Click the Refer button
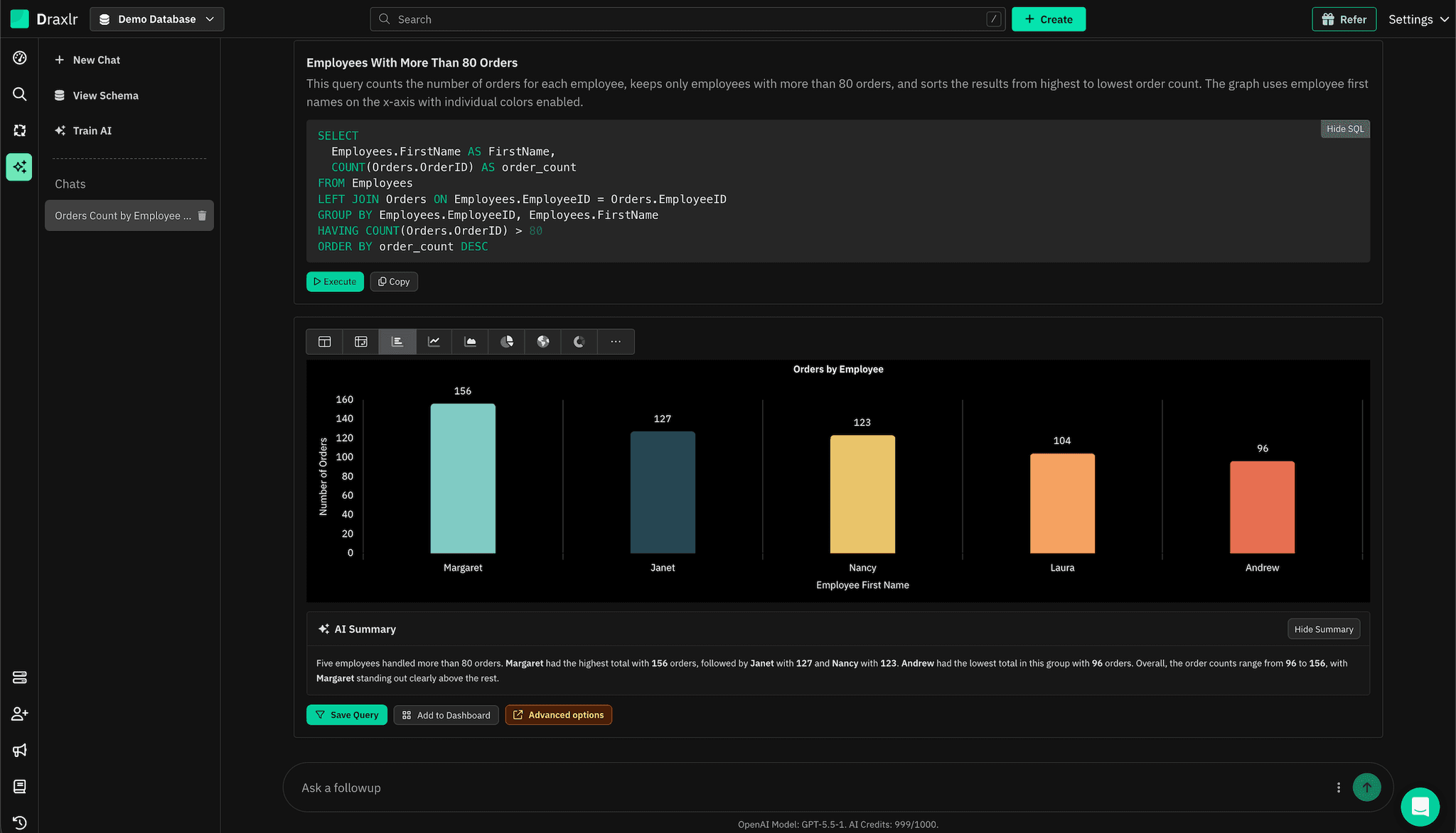Image resolution: width=1456 pixels, height=833 pixels. tap(1344, 19)
